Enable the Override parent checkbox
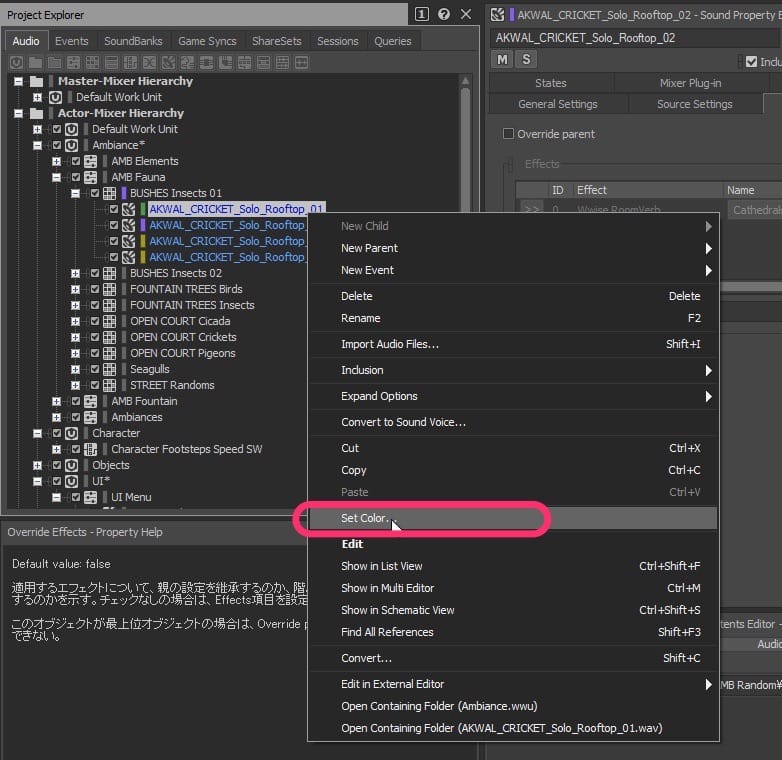 tap(508, 134)
